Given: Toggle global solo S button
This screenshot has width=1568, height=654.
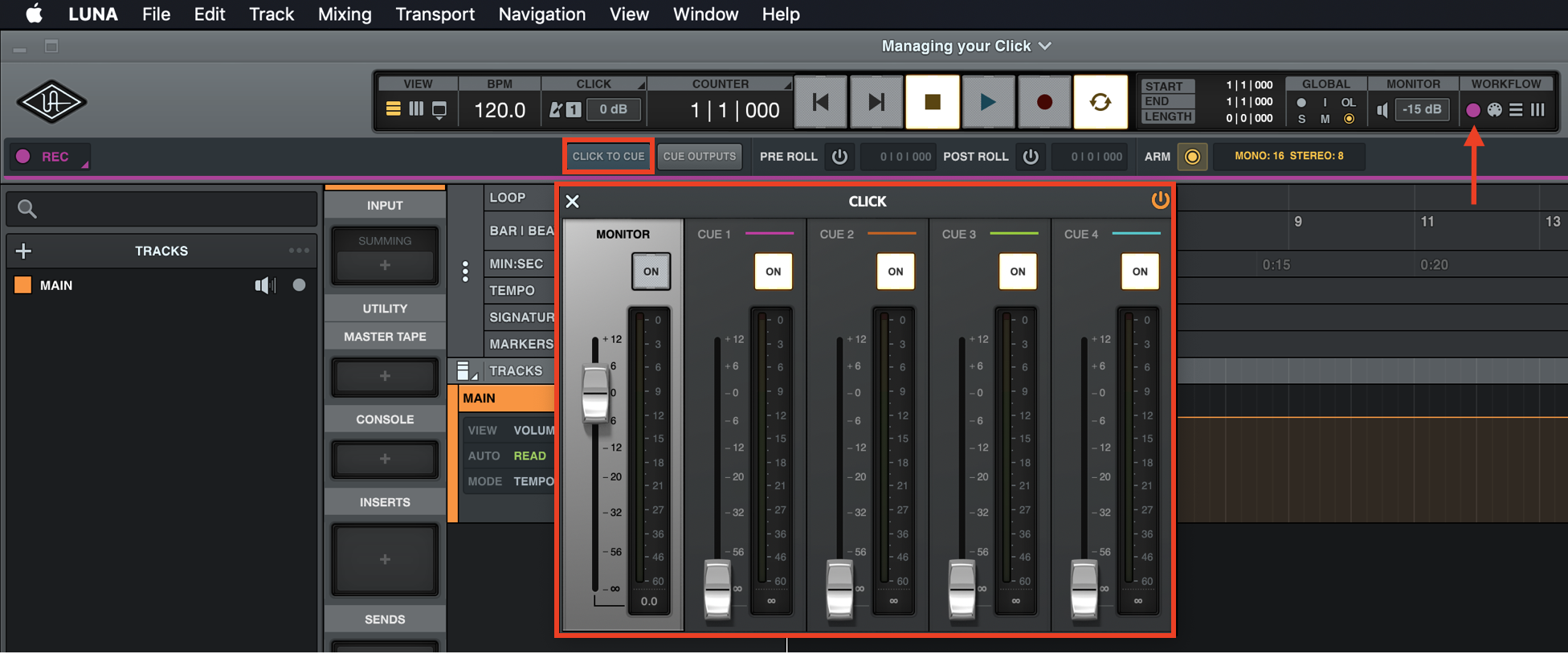Looking at the screenshot, I should click(x=1301, y=119).
